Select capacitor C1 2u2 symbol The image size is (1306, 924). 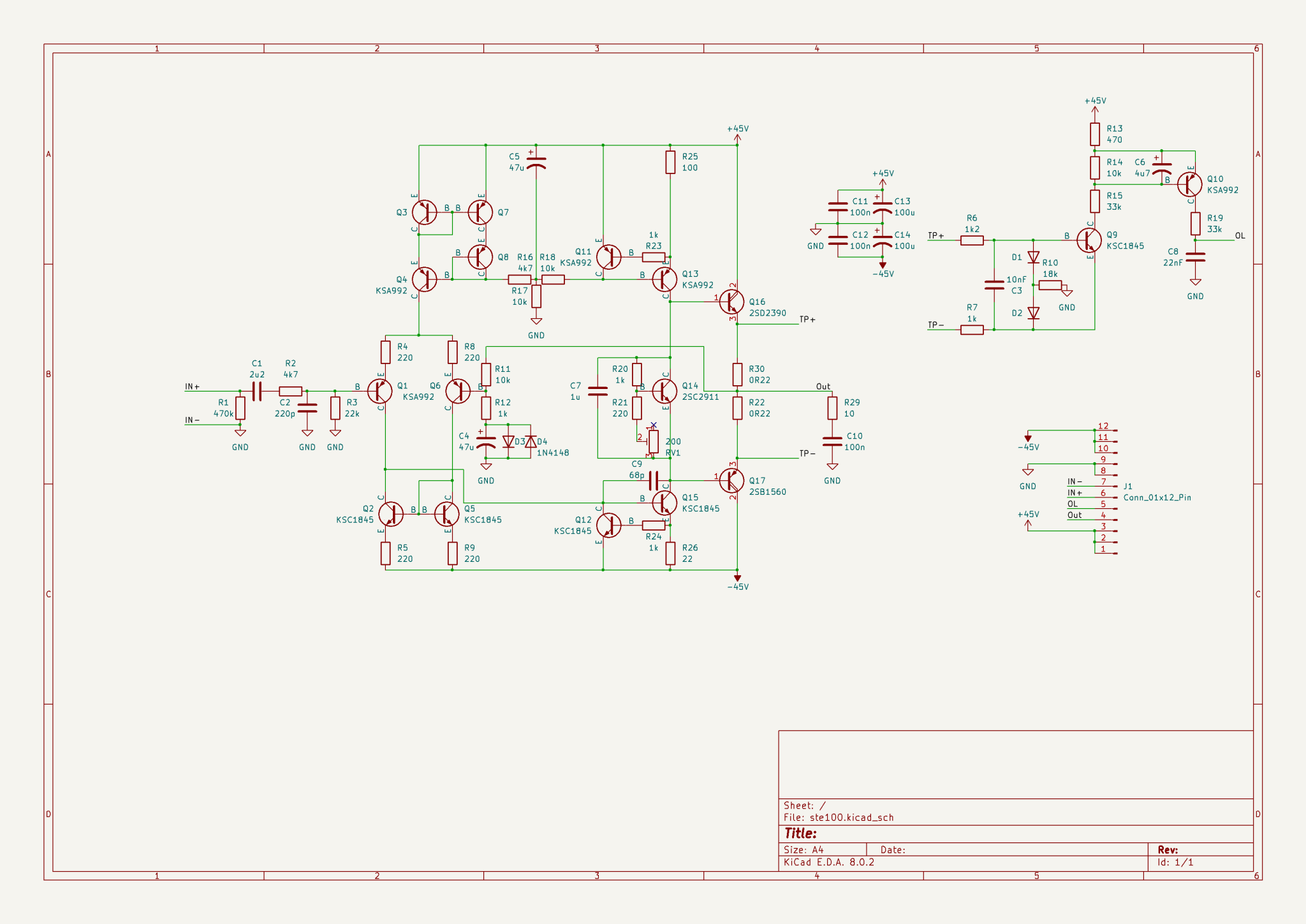pyautogui.click(x=256, y=391)
